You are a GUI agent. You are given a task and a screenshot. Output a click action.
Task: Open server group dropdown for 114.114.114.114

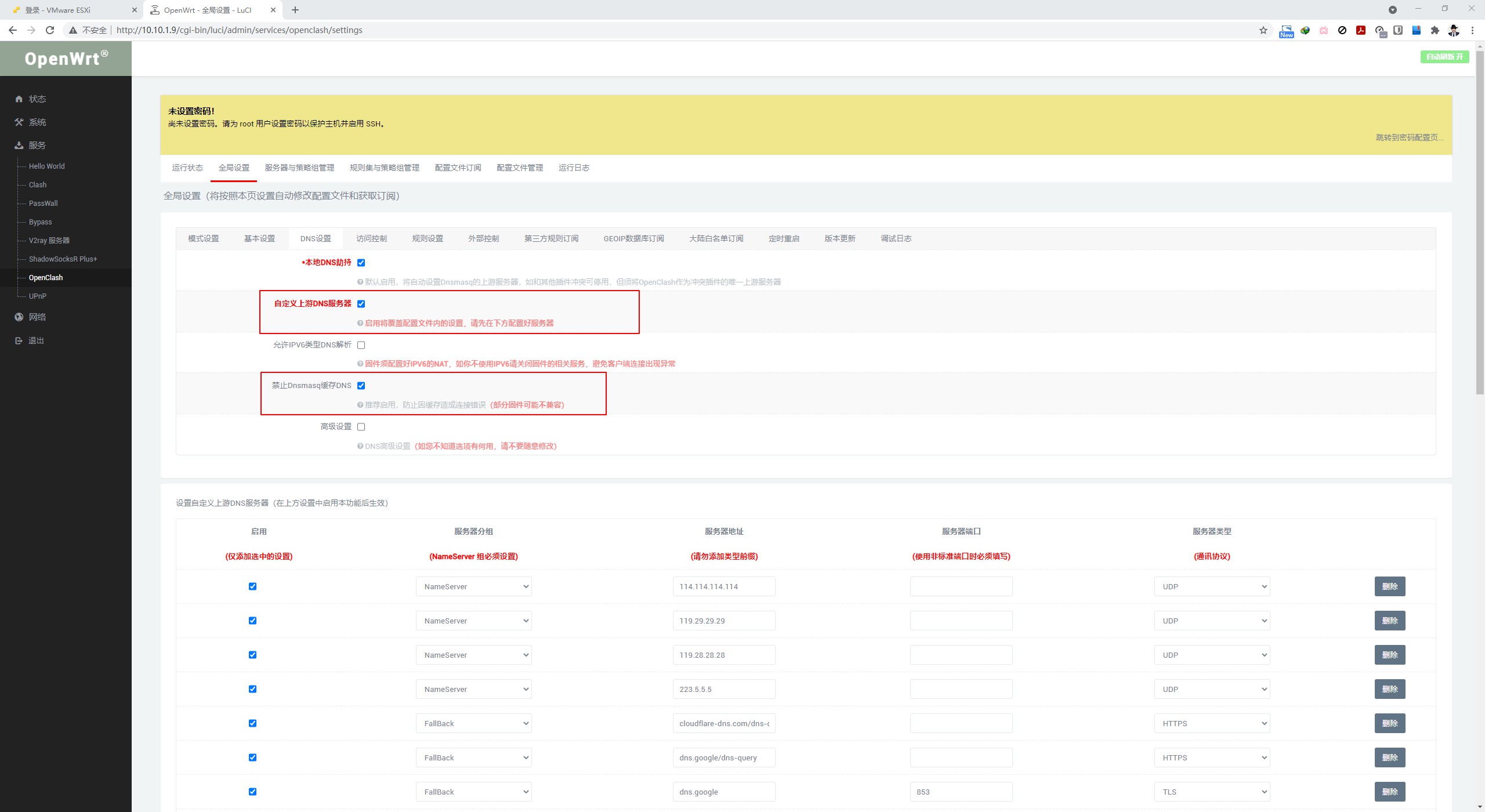coord(473,586)
